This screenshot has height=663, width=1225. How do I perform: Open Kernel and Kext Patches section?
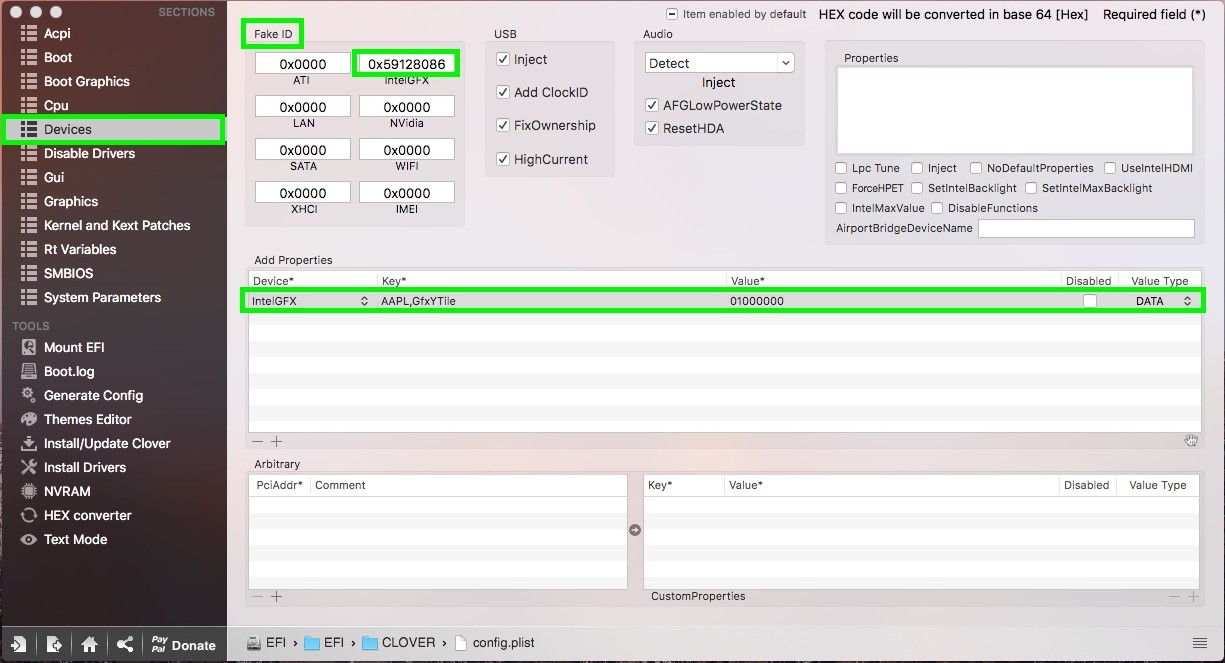tap(117, 225)
